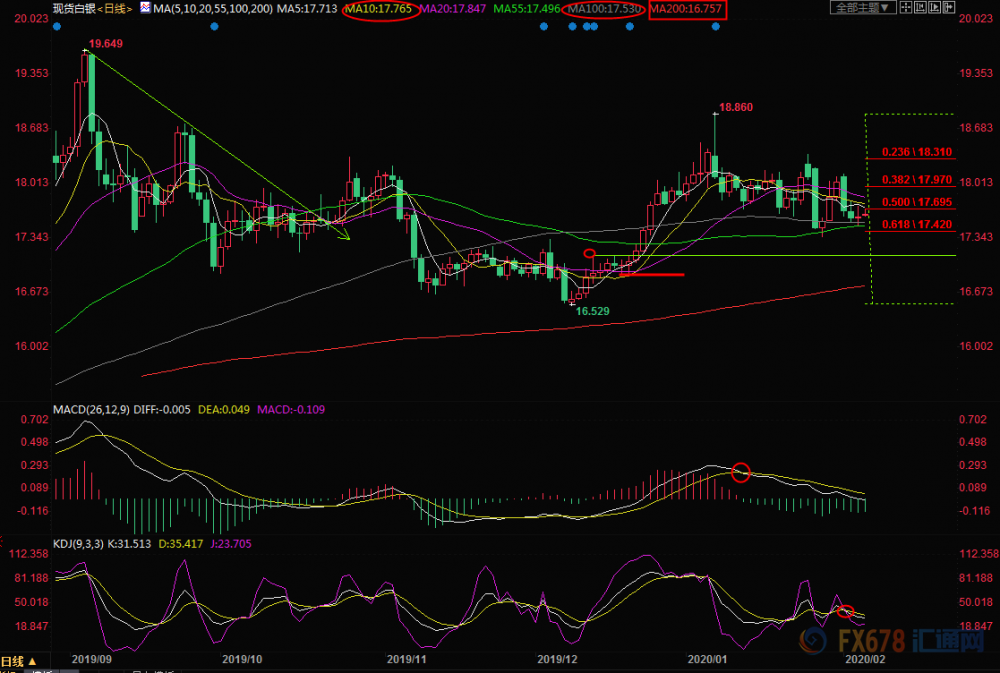Click the jump-to-start chart icon, second after 全部主题

920,7
